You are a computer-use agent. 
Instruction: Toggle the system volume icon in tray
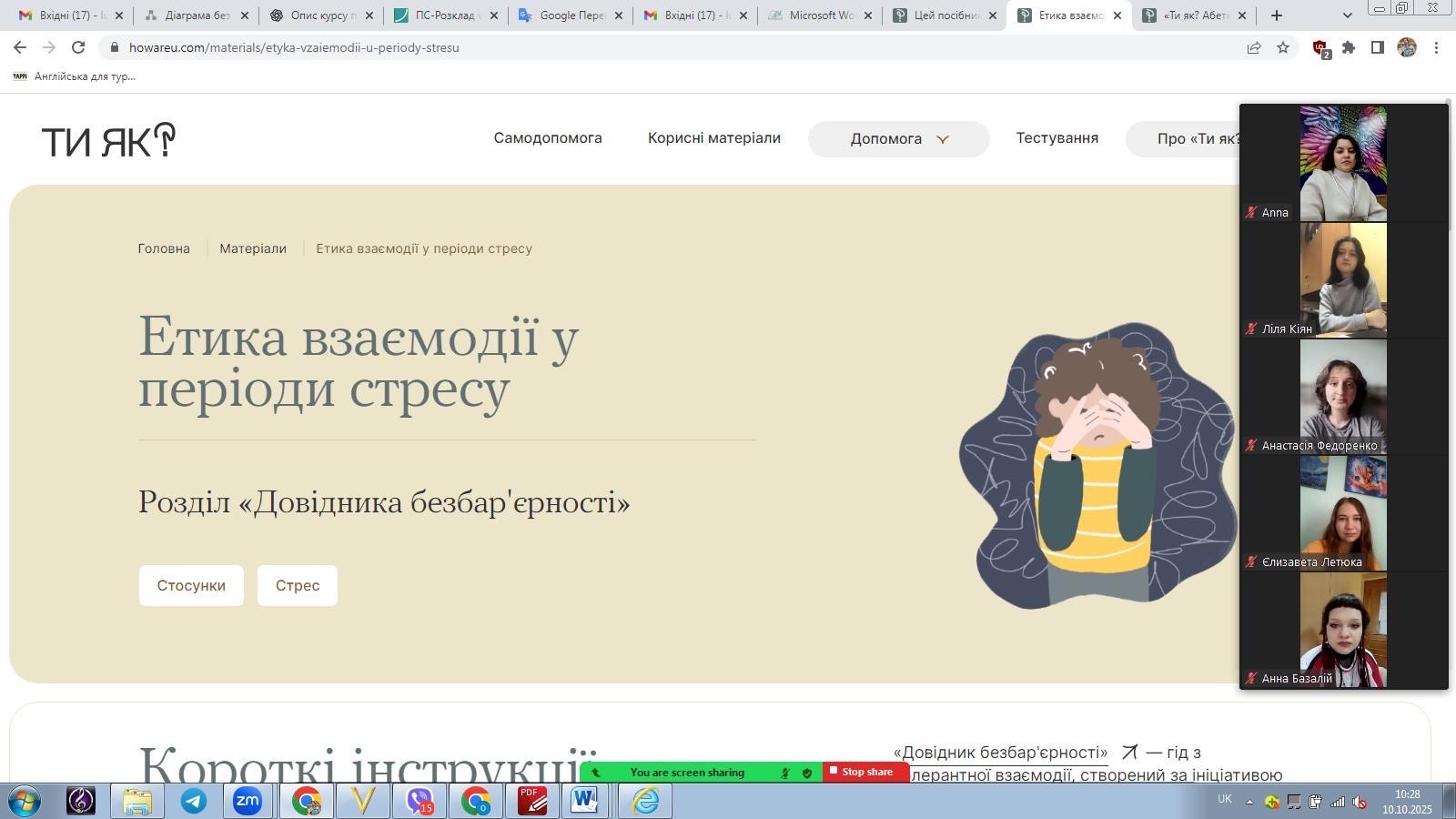(1360, 802)
